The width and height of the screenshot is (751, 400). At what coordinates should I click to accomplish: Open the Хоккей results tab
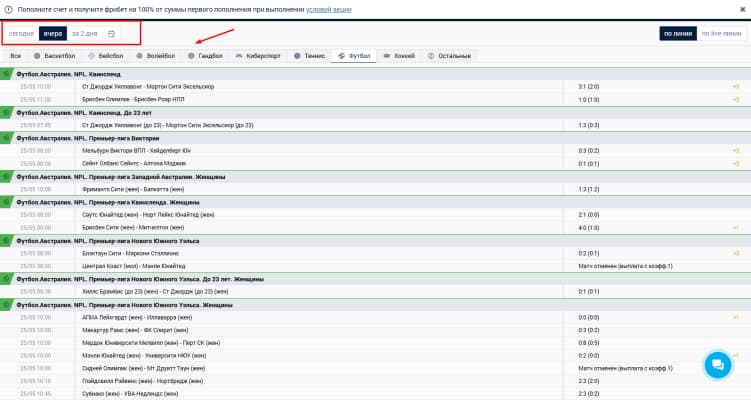(399, 56)
